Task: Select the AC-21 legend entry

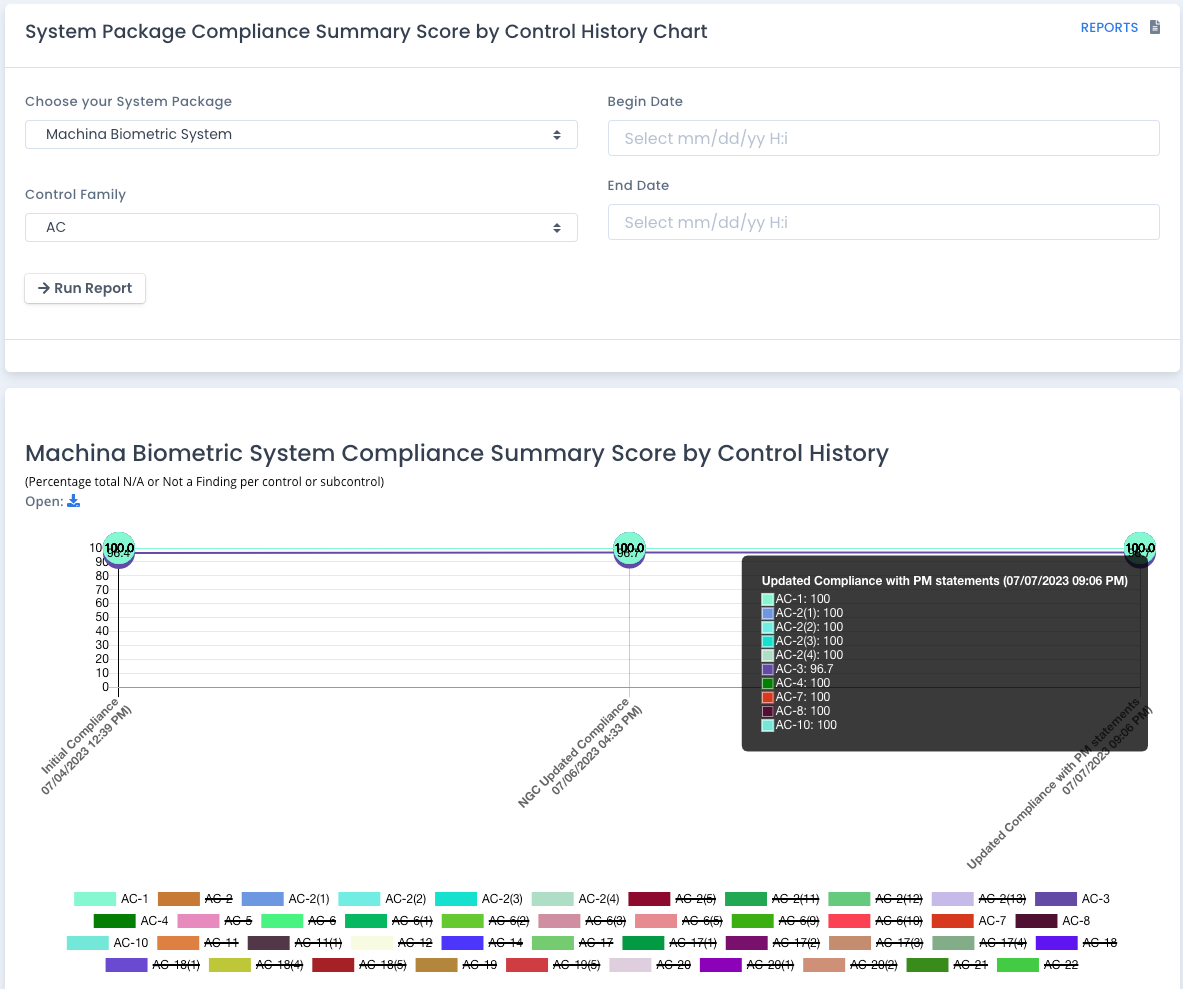Action: tap(947, 964)
